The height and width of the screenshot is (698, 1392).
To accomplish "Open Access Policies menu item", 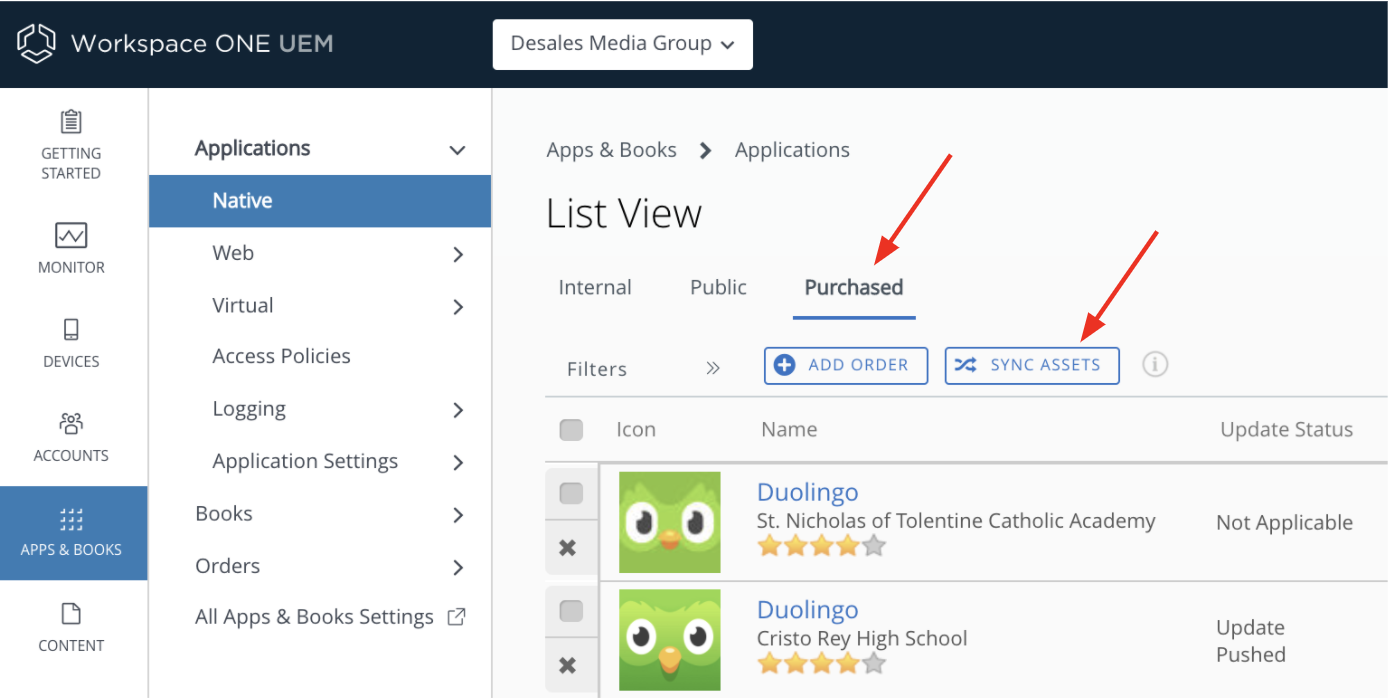I will pos(281,356).
